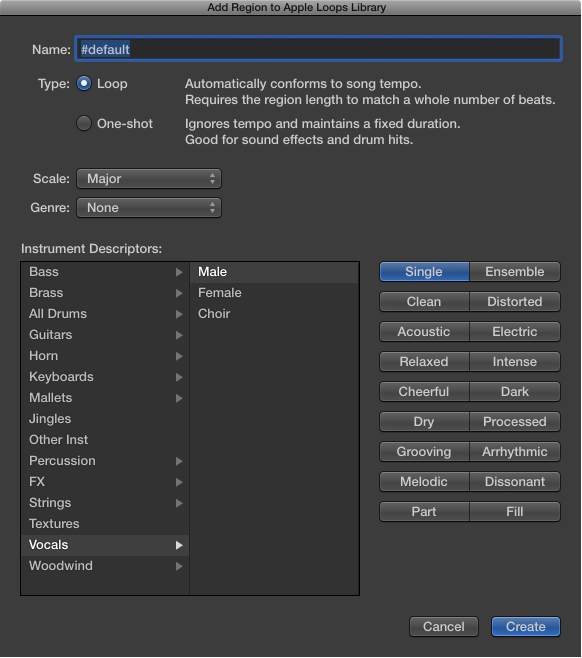Select Woodwind in instrument list

[105, 566]
